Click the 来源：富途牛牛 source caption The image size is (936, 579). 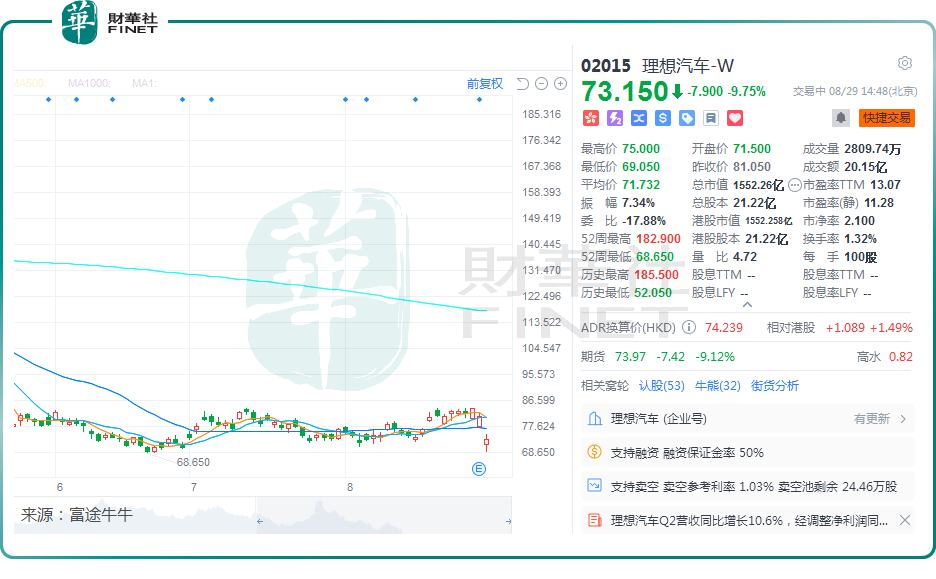coord(76,515)
